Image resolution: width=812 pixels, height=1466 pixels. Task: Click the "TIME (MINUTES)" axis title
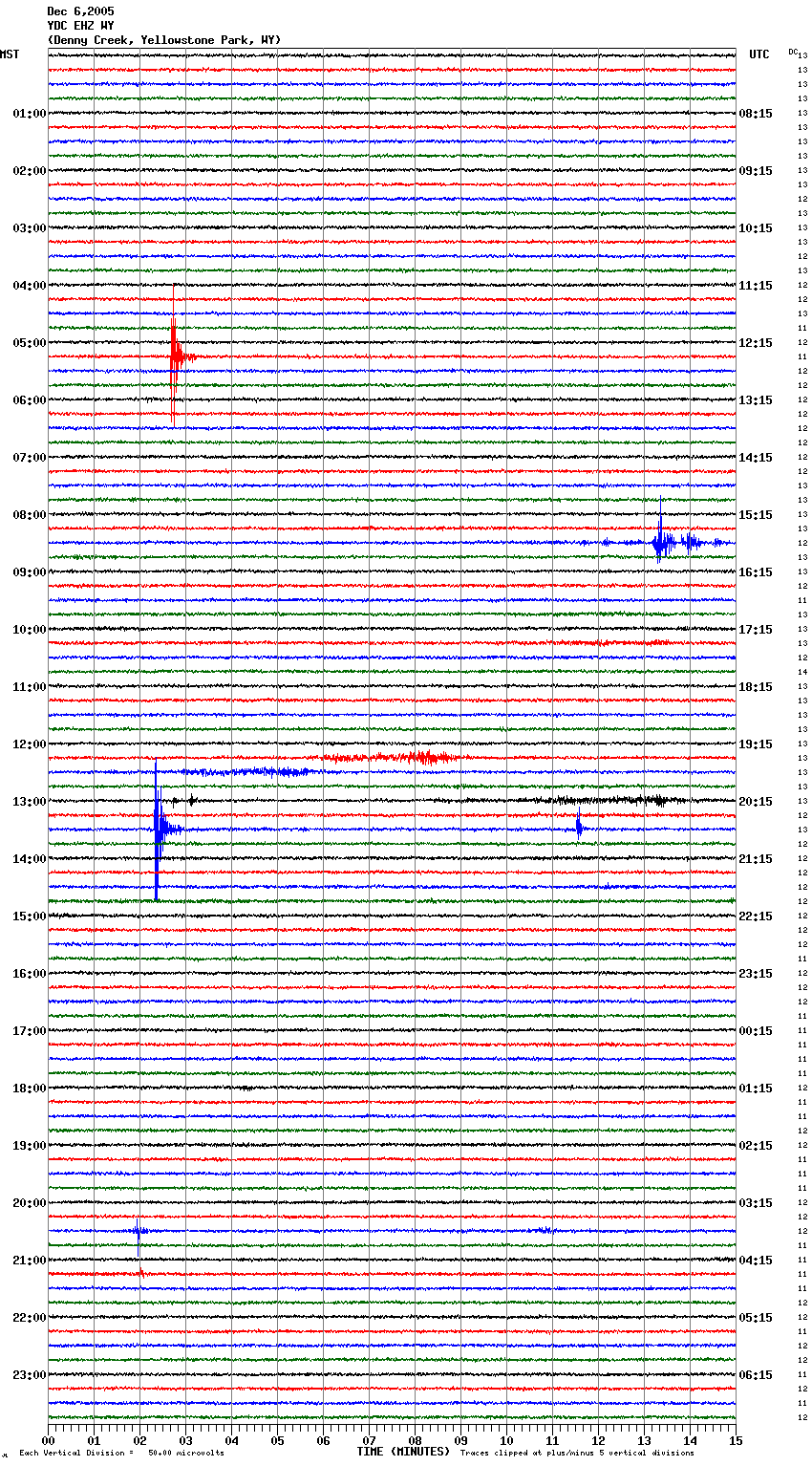[x=403, y=1452]
